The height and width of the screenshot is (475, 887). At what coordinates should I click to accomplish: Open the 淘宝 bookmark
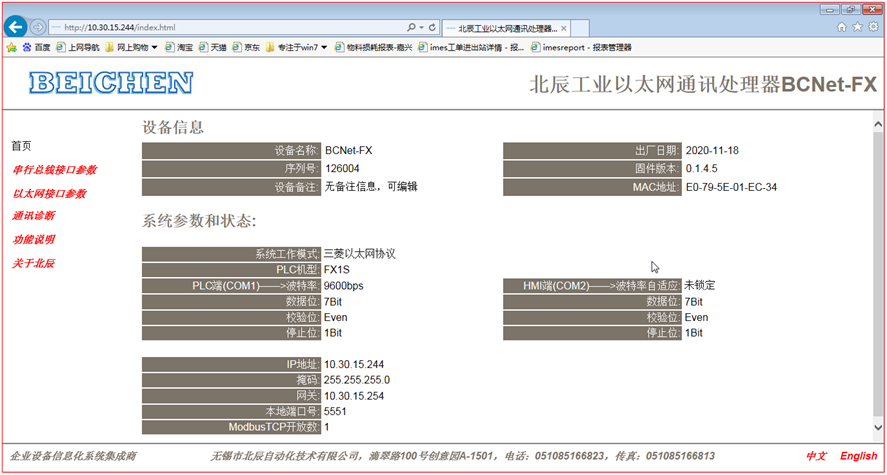179,48
